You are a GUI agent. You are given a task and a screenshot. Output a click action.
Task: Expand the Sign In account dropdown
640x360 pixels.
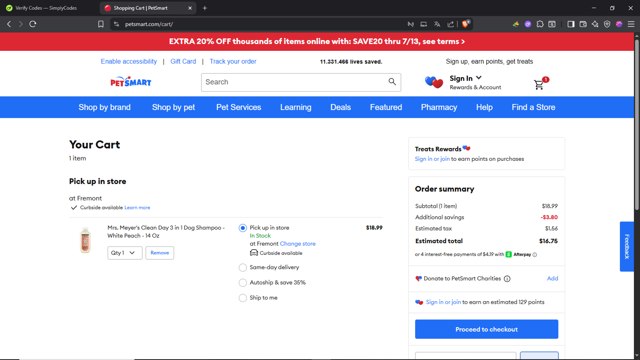click(x=466, y=78)
